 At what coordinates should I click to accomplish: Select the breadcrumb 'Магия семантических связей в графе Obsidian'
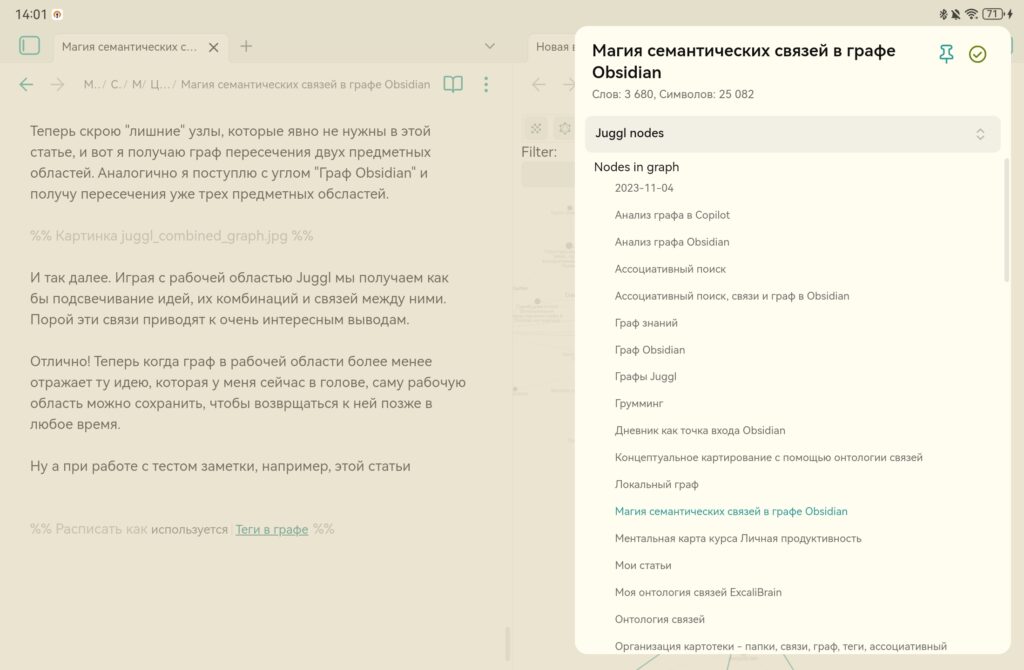(308, 86)
